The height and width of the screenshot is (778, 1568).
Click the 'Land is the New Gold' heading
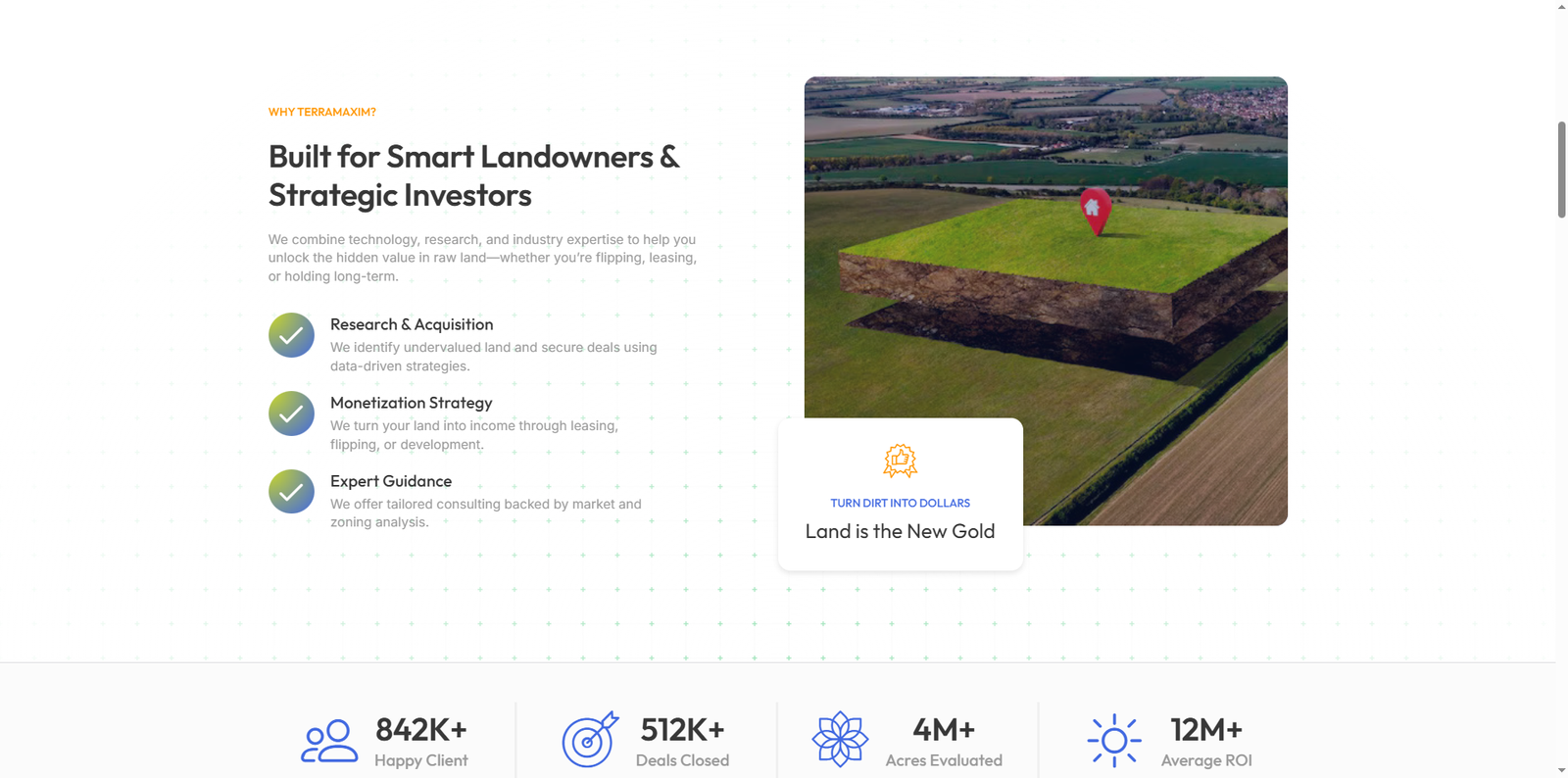pos(900,531)
